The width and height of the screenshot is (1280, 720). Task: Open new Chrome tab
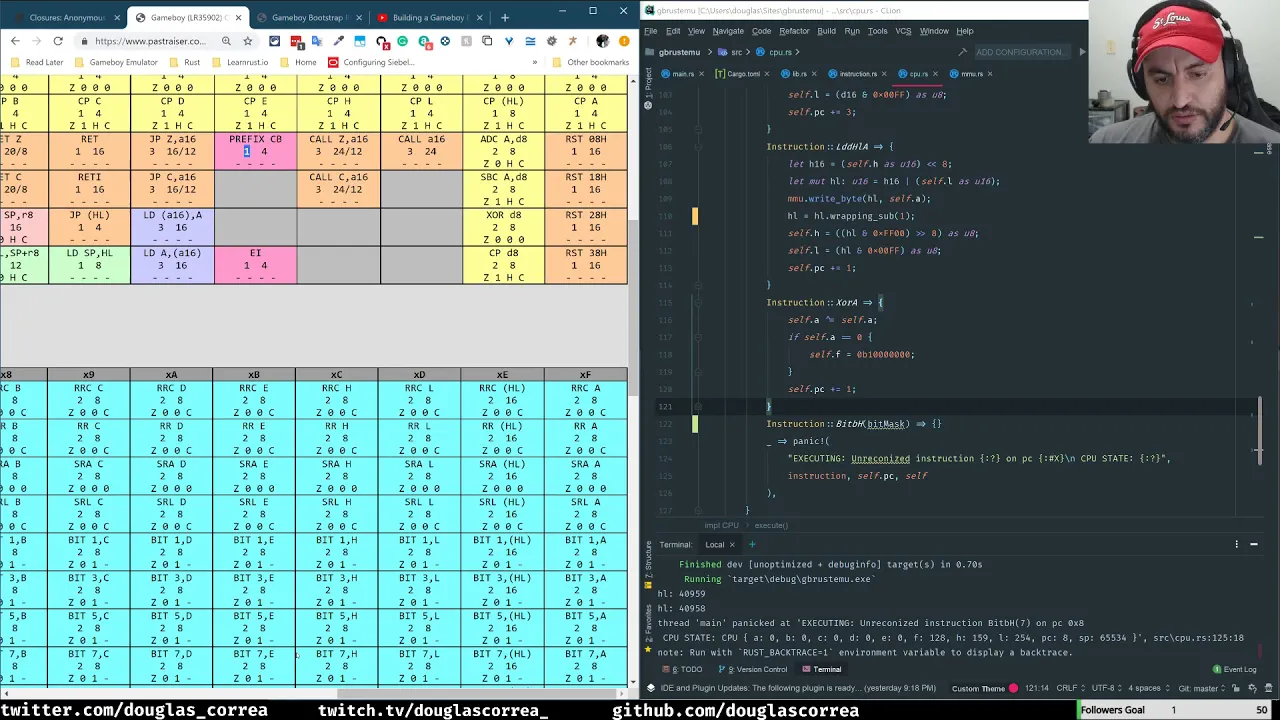pyautogui.click(x=504, y=17)
